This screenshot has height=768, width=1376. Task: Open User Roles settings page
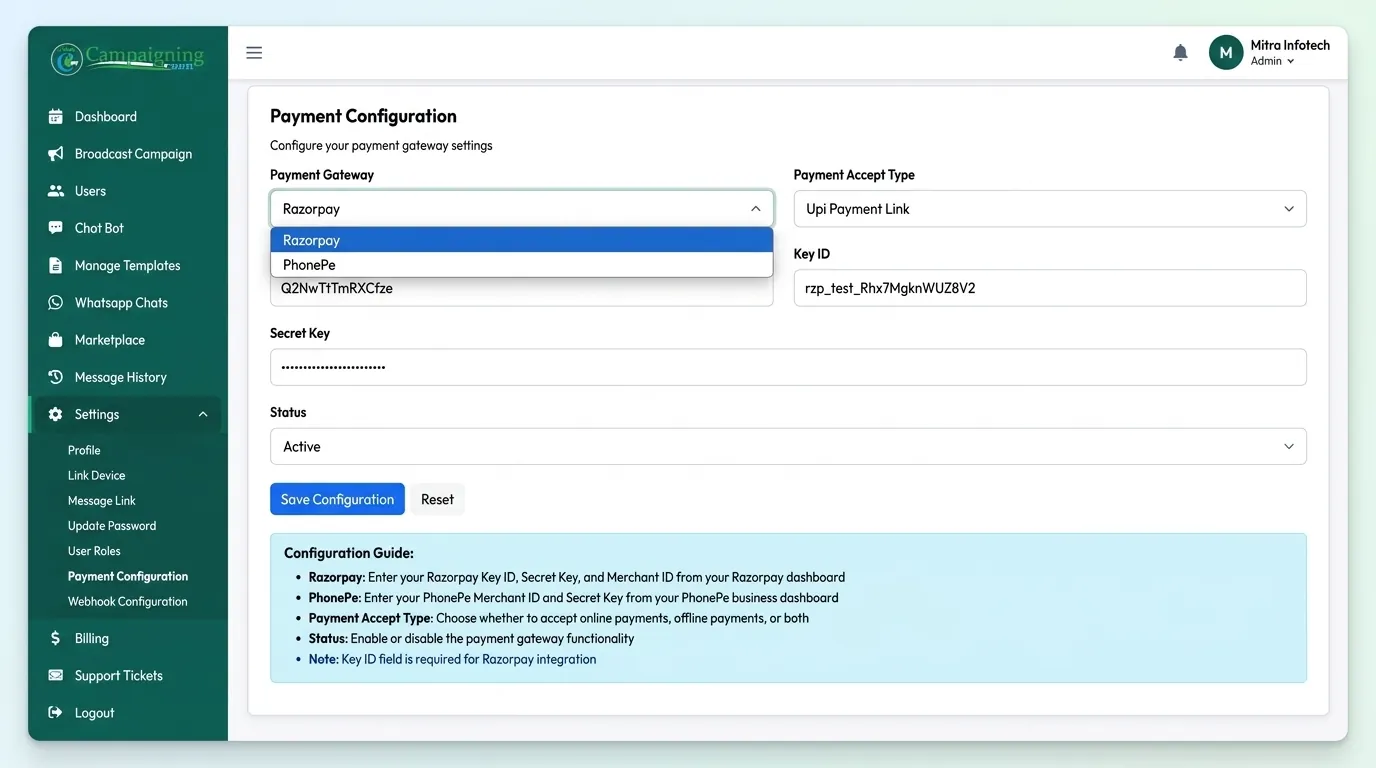94,551
